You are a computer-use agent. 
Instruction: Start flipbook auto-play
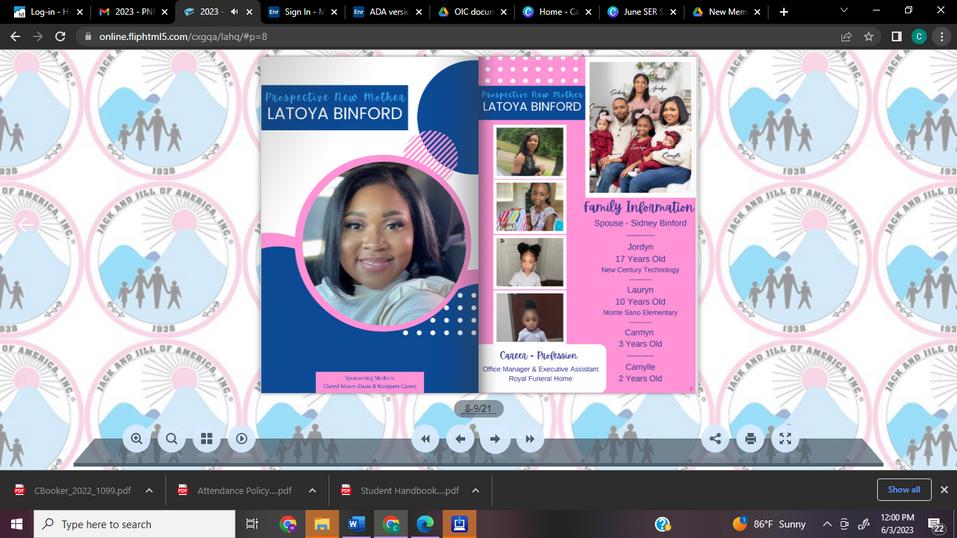(x=242, y=438)
